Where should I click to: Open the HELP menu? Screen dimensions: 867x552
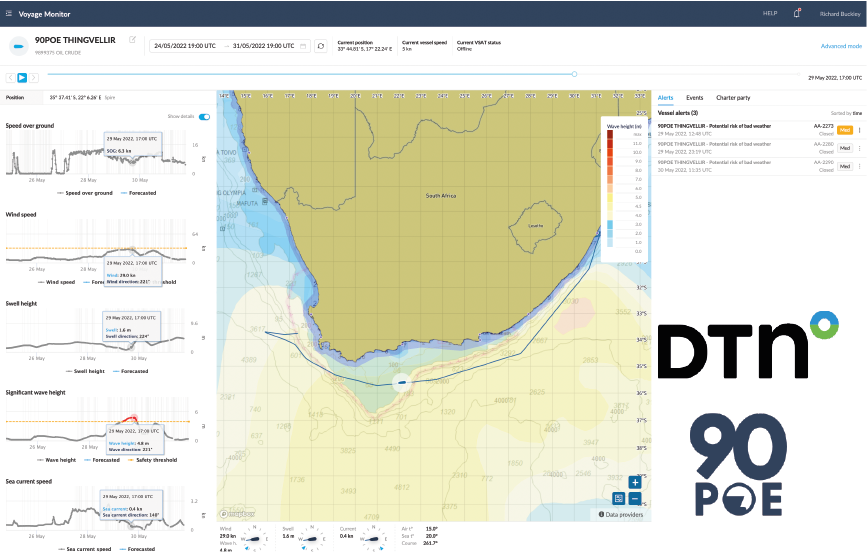770,13
